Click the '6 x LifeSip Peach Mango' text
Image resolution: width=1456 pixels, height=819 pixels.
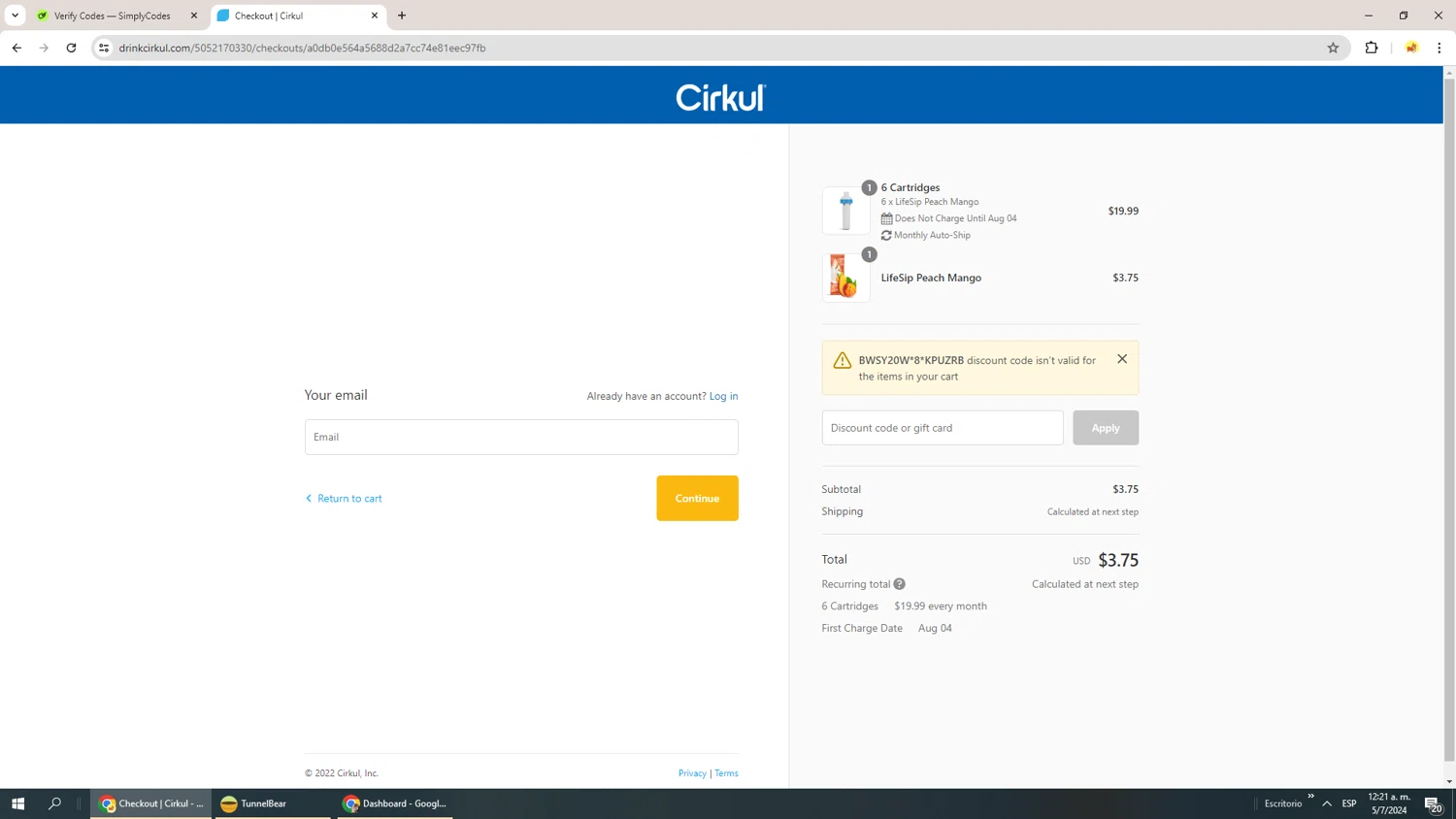(930, 202)
